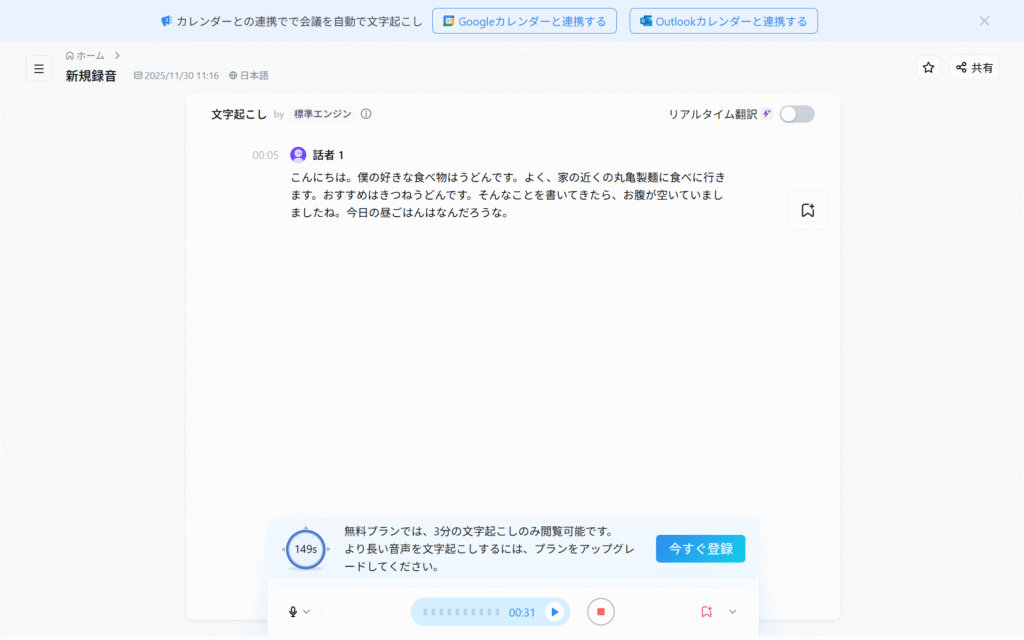Add a red bookmark in recording bar
1024x640 pixels.
pos(706,612)
